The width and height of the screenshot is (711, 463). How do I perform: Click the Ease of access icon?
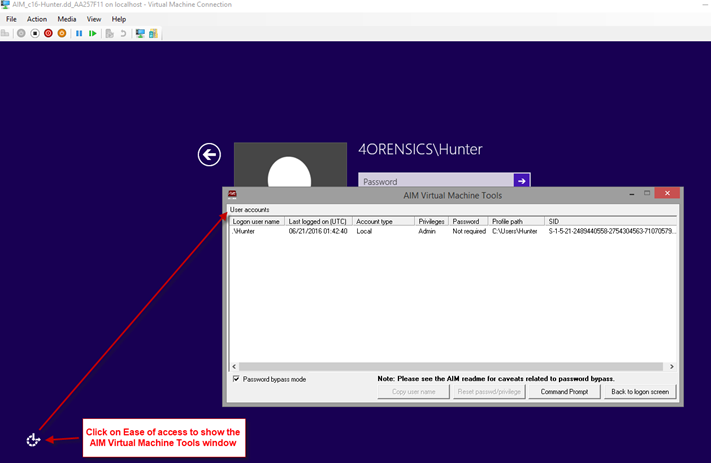tap(33, 439)
